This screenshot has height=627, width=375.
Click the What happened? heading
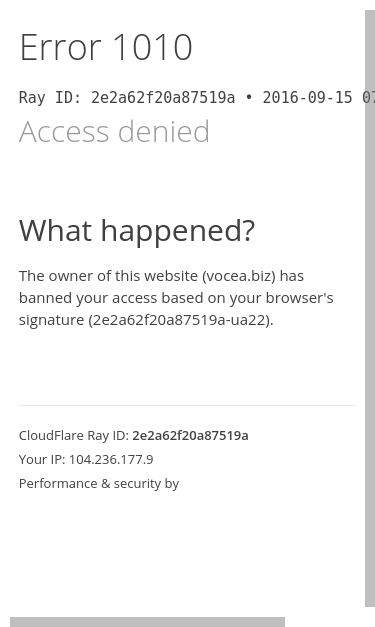pos(137,231)
